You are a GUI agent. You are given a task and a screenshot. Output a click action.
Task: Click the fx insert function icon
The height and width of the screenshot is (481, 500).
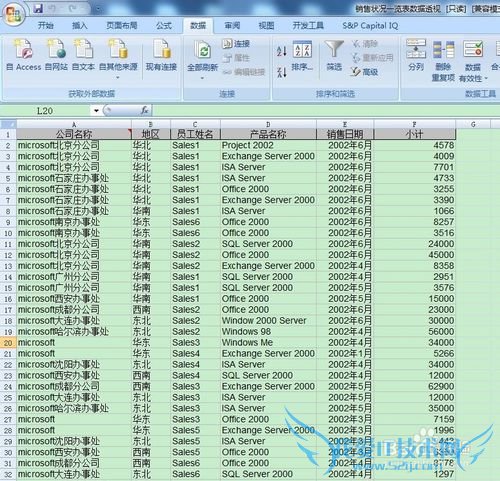tap(144, 110)
